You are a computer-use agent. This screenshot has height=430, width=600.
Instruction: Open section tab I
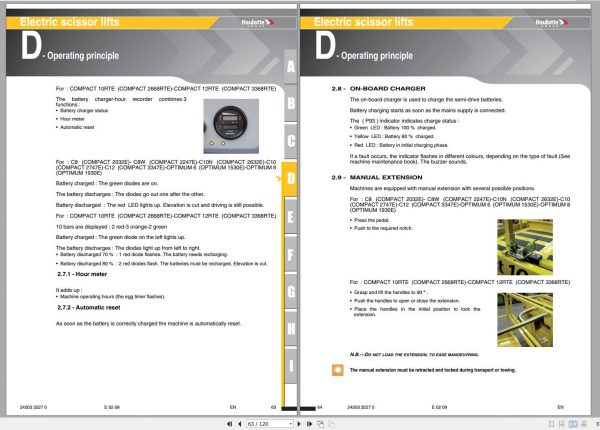291,366
